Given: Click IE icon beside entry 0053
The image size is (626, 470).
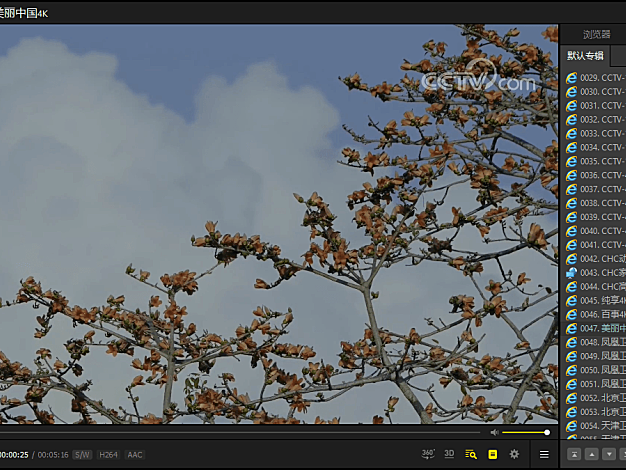Looking at the screenshot, I should pos(571,412).
